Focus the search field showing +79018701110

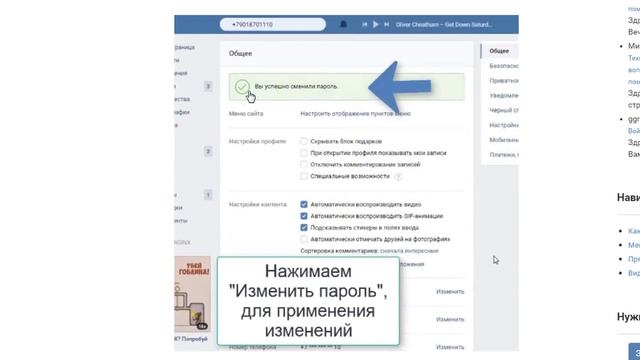coord(273,24)
